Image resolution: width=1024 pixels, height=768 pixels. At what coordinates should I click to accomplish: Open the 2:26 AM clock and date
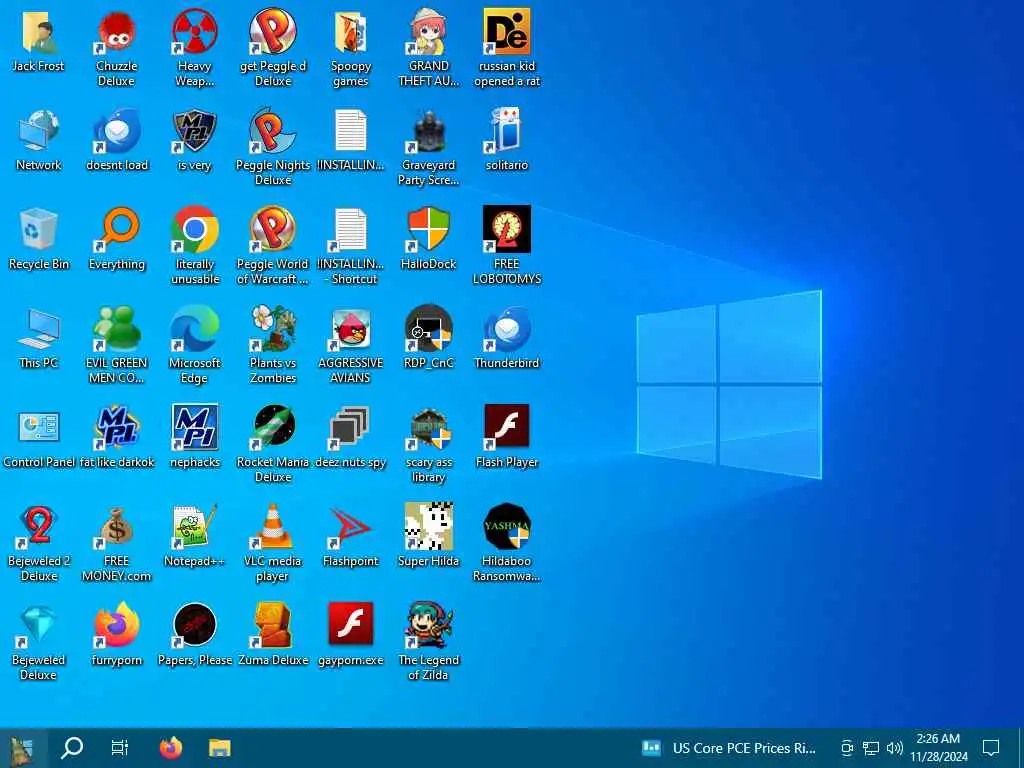pos(938,748)
